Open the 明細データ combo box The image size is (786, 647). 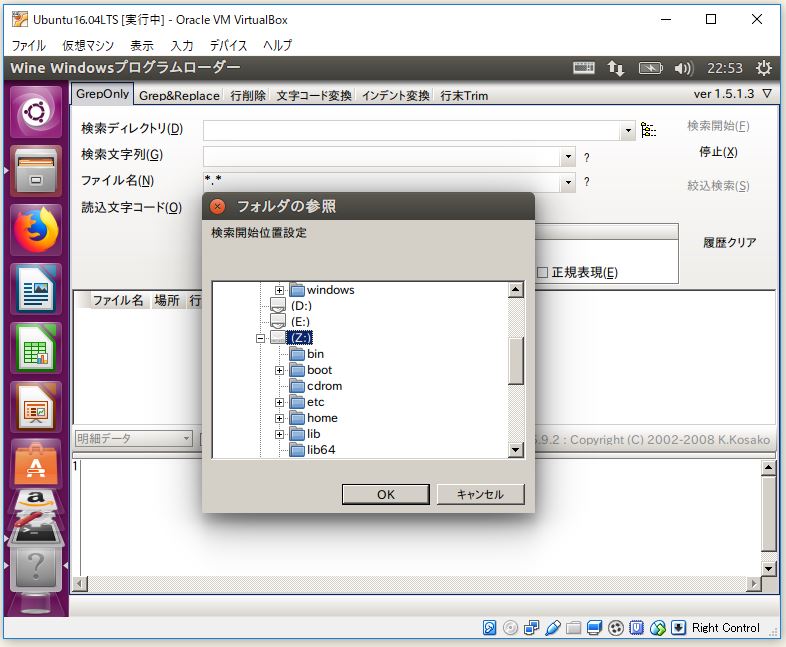tap(133, 439)
